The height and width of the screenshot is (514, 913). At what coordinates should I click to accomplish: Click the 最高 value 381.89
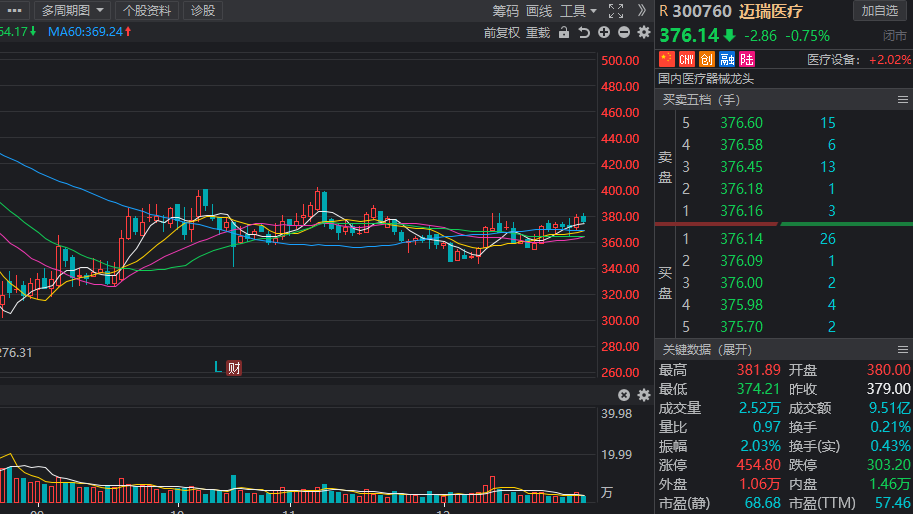coord(758,370)
